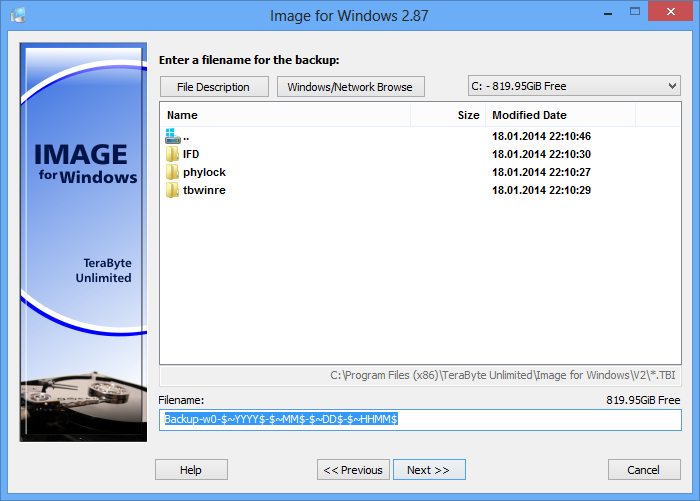This screenshot has width=700, height=501.
Task: Sort list by Name column header
Action: tap(285, 115)
